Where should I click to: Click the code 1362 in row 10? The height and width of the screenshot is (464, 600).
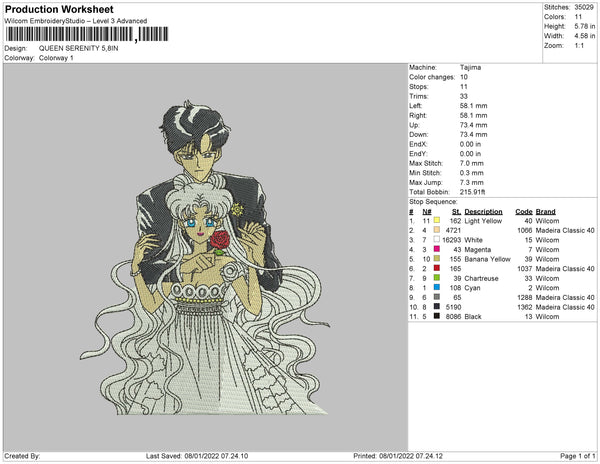(525, 307)
